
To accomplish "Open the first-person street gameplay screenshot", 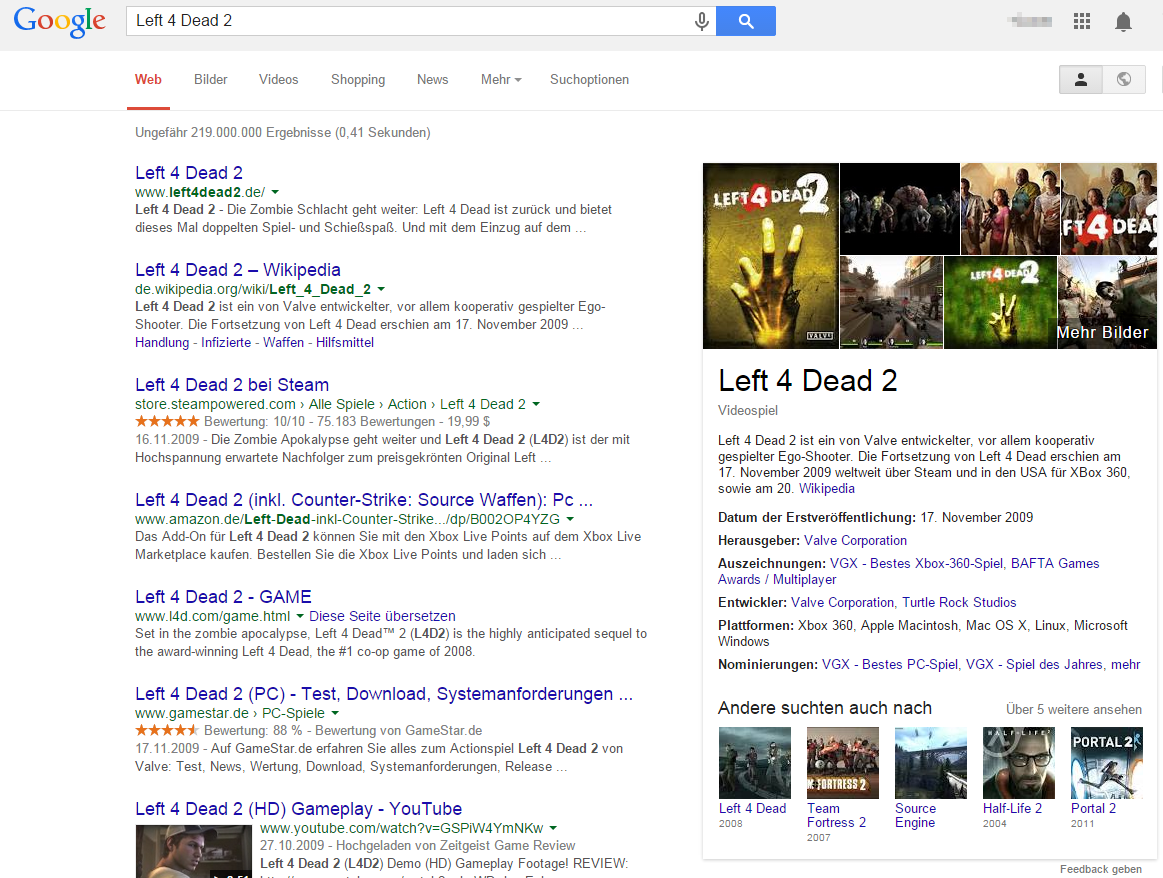I will pos(892,303).
